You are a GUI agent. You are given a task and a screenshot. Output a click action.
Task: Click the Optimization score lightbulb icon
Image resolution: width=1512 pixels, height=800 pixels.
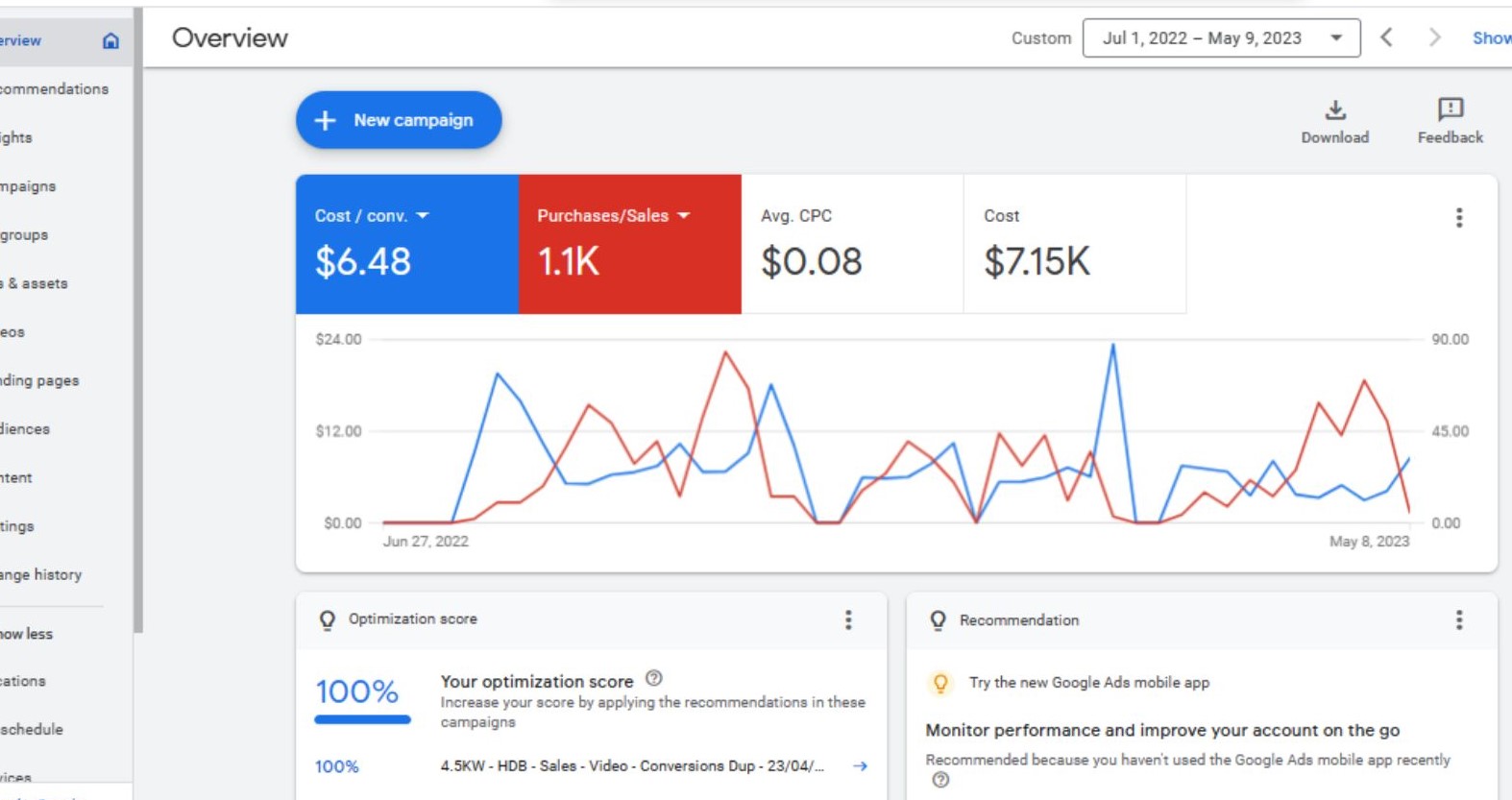pyautogui.click(x=328, y=620)
